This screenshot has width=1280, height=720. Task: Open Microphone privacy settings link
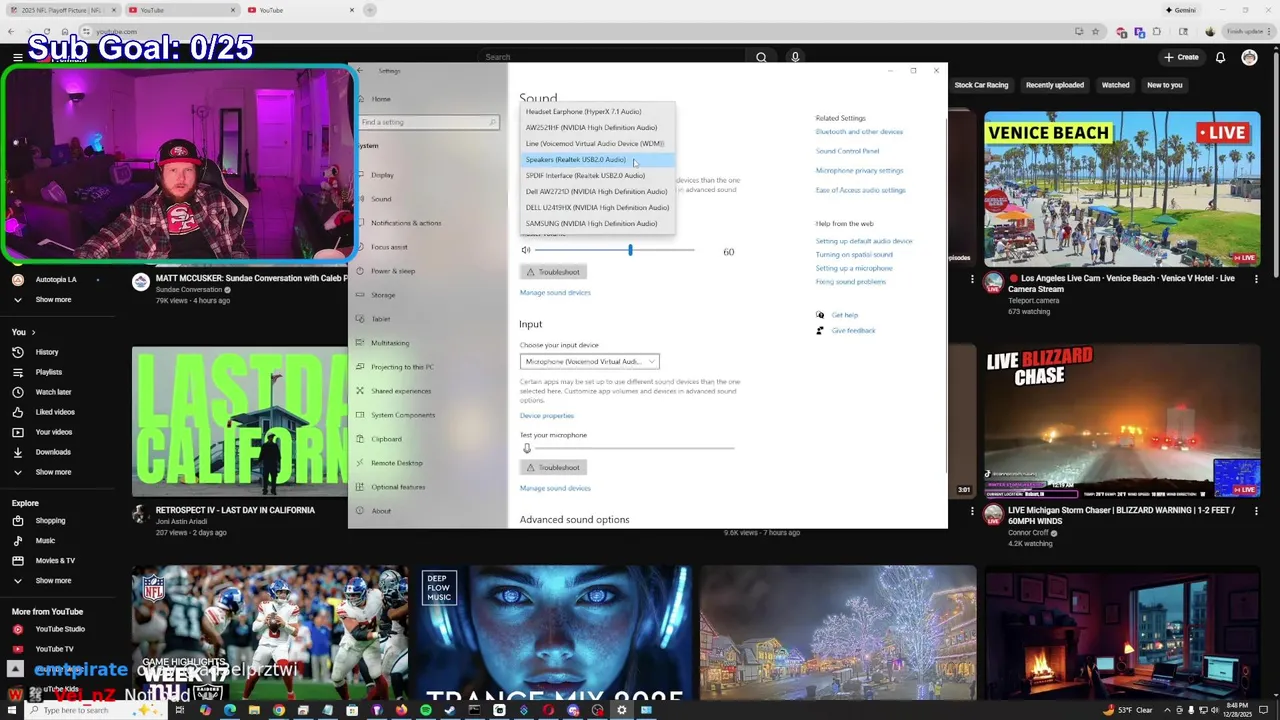pos(859,170)
